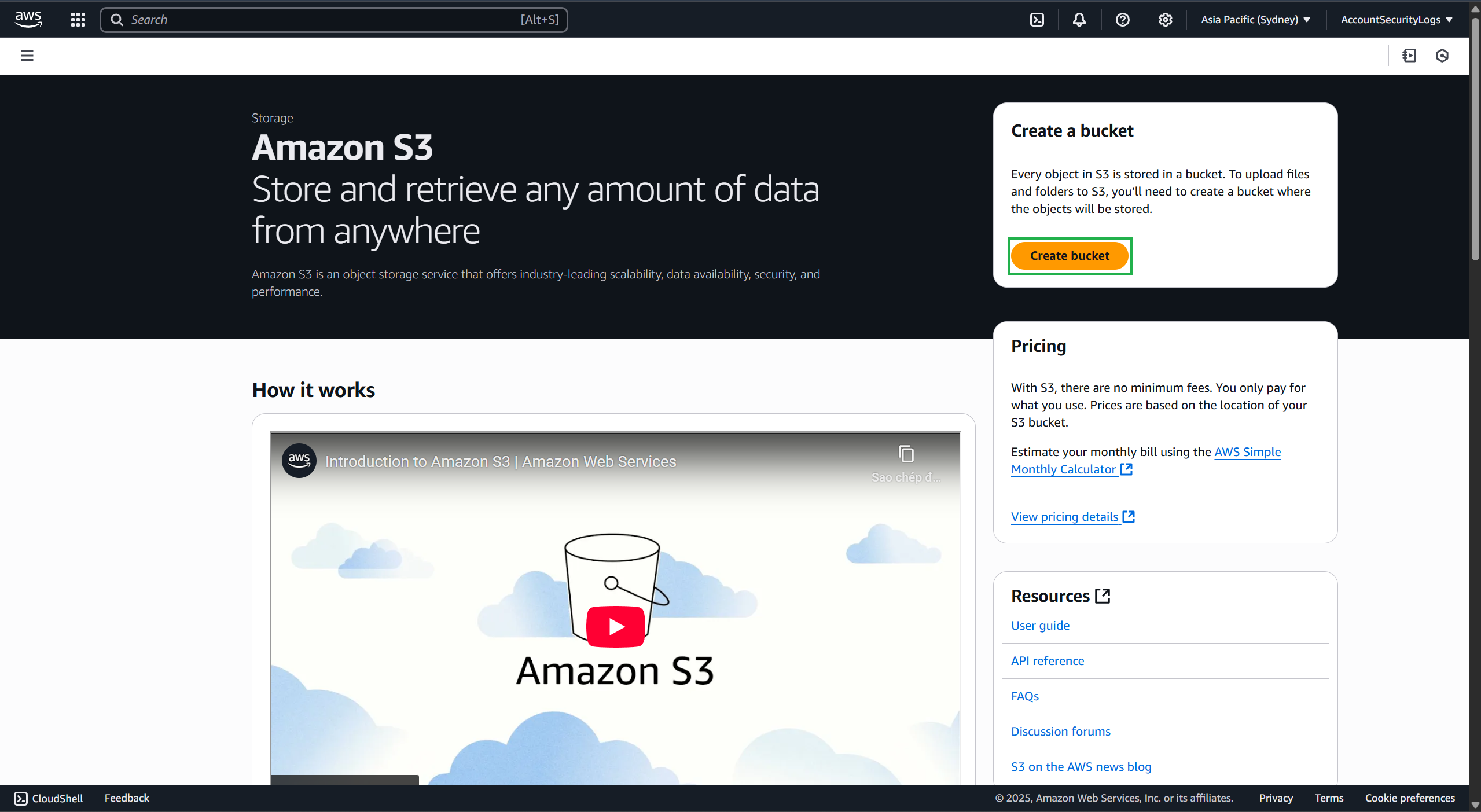Launch CloudShell from the bottom status bar
This screenshot has width=1481, height=812.
point(49,798)
